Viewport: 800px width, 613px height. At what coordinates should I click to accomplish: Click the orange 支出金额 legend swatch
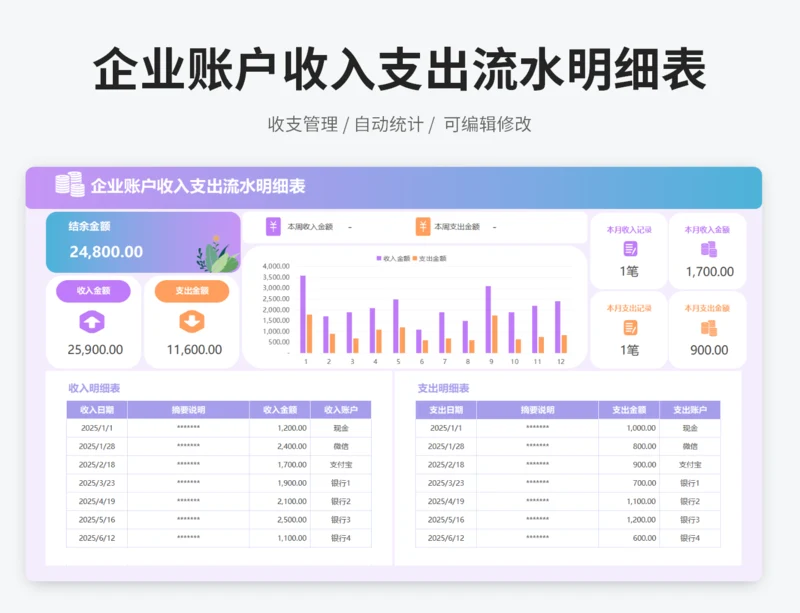pos(415,258)
